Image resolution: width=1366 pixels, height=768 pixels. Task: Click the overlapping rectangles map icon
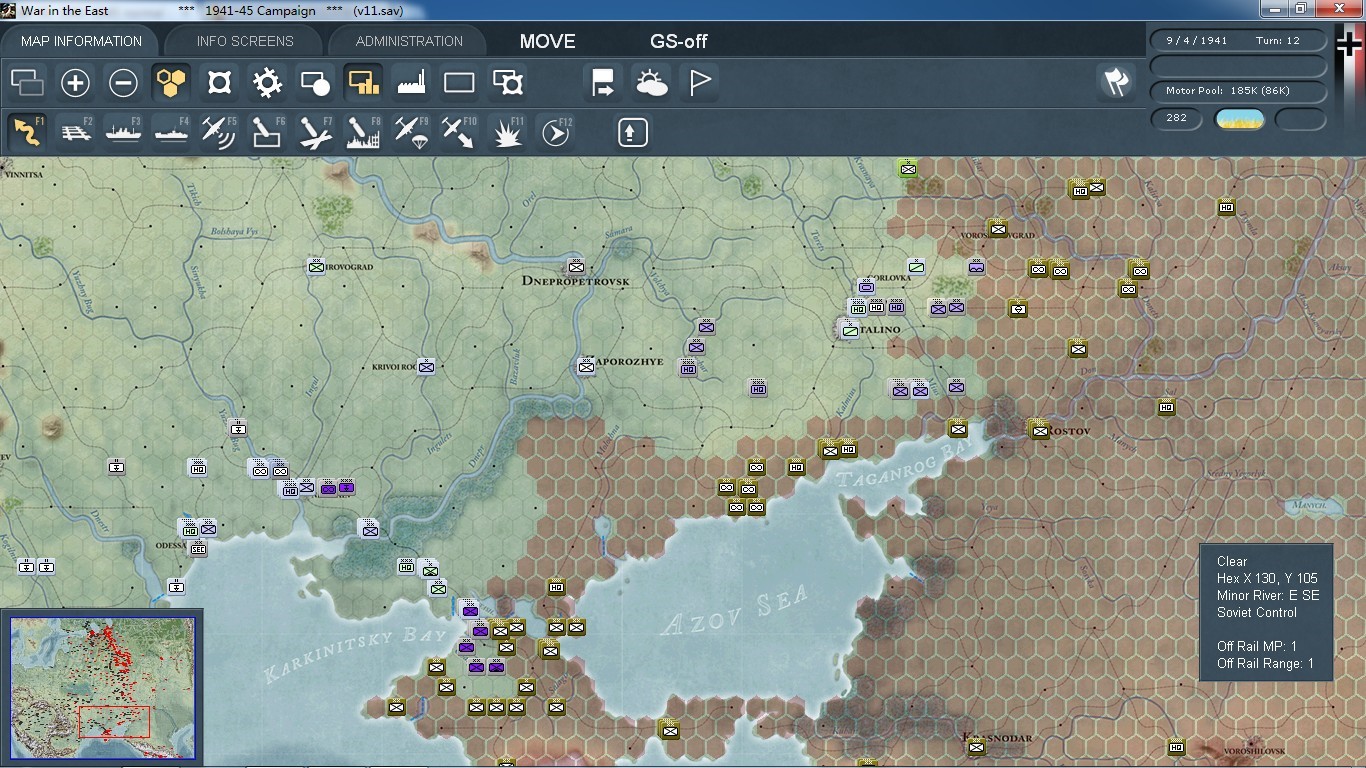click(27, 83)
